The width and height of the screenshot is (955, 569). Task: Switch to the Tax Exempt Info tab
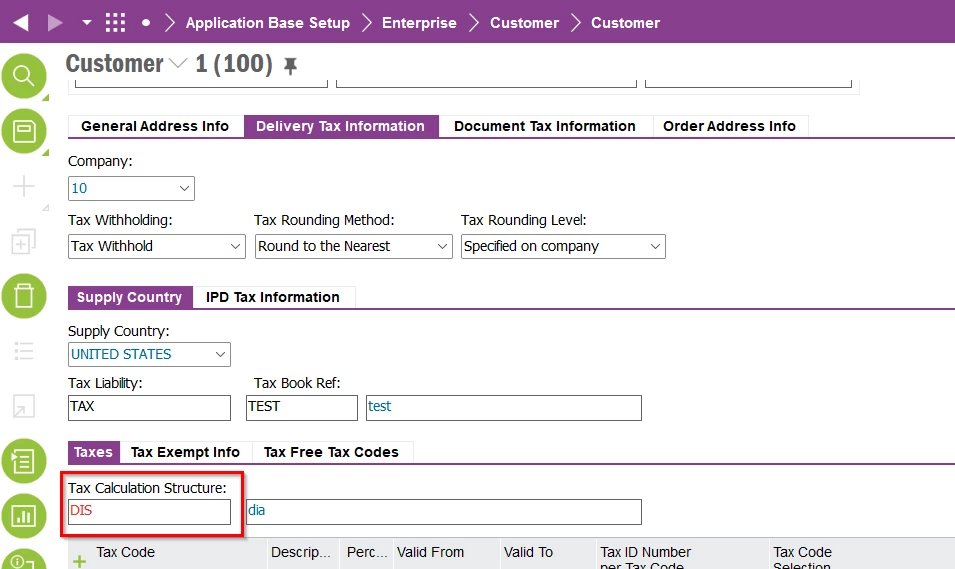coord(185,452)
